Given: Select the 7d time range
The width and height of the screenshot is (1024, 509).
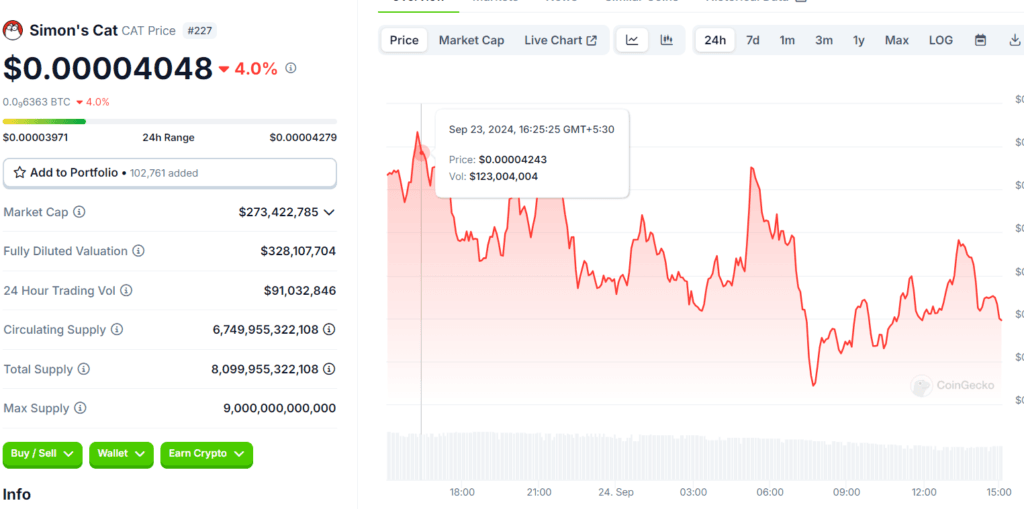Looking at the screenshot, I should pos(753,40).
